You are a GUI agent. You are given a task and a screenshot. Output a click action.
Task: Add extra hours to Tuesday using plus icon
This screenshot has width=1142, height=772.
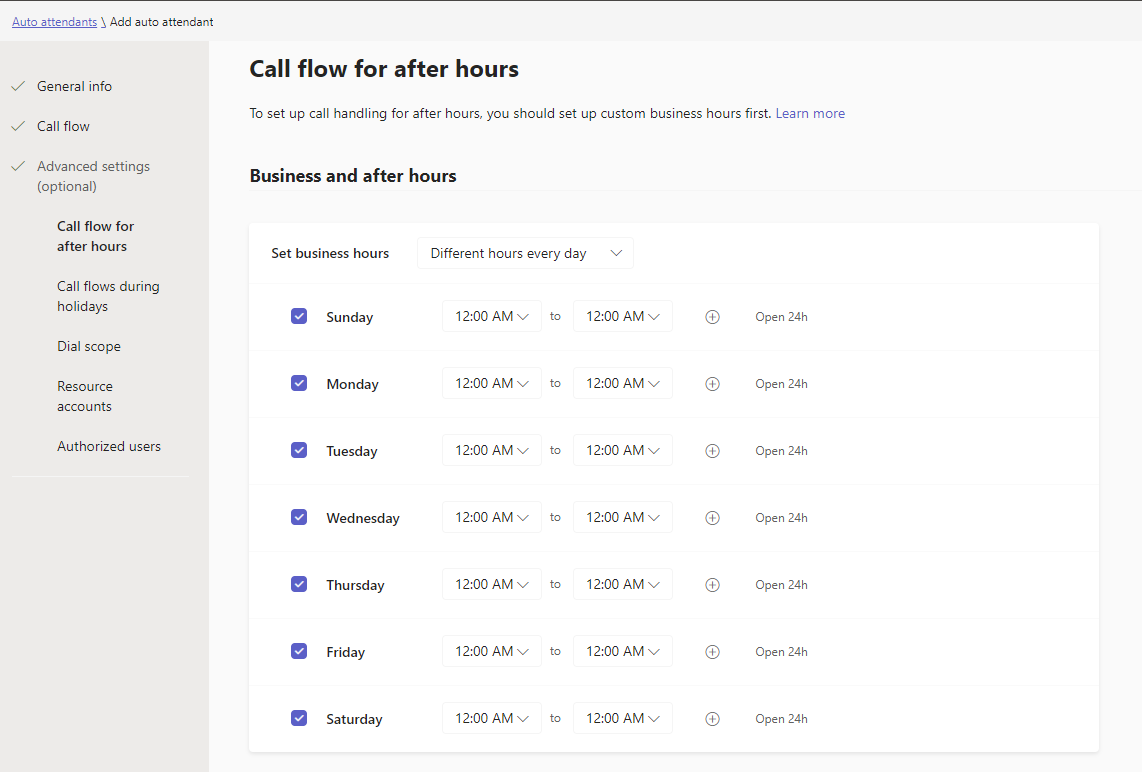click(x=712, y=451)
